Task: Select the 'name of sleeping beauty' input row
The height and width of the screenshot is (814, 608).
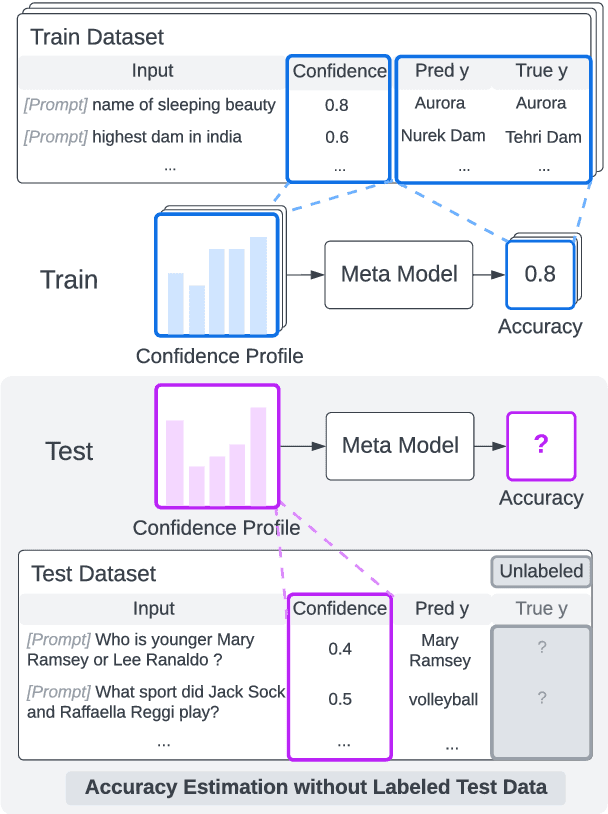Action: point(150,105)
